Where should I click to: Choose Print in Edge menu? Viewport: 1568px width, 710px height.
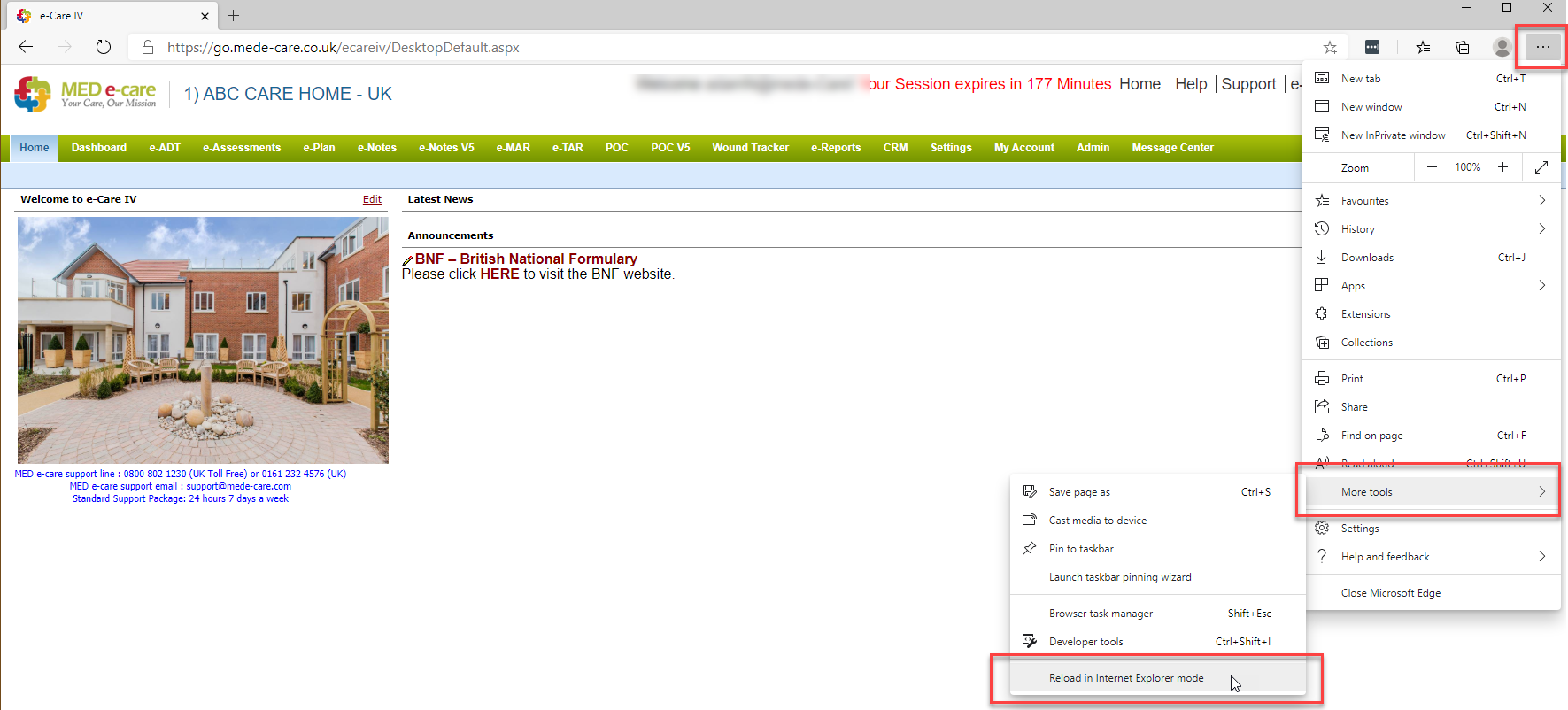(1433, 379)
